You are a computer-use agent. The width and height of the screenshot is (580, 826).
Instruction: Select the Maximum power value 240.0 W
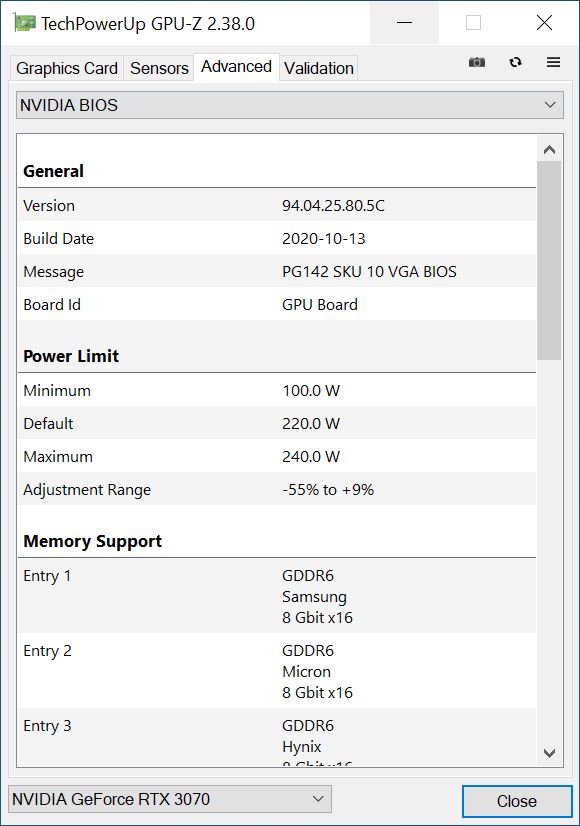coord(311,457)
